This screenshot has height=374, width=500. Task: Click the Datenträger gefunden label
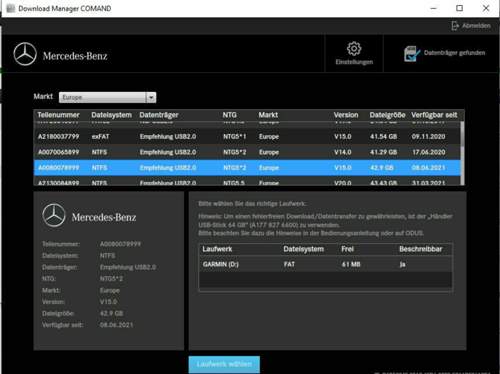[454, 53]
